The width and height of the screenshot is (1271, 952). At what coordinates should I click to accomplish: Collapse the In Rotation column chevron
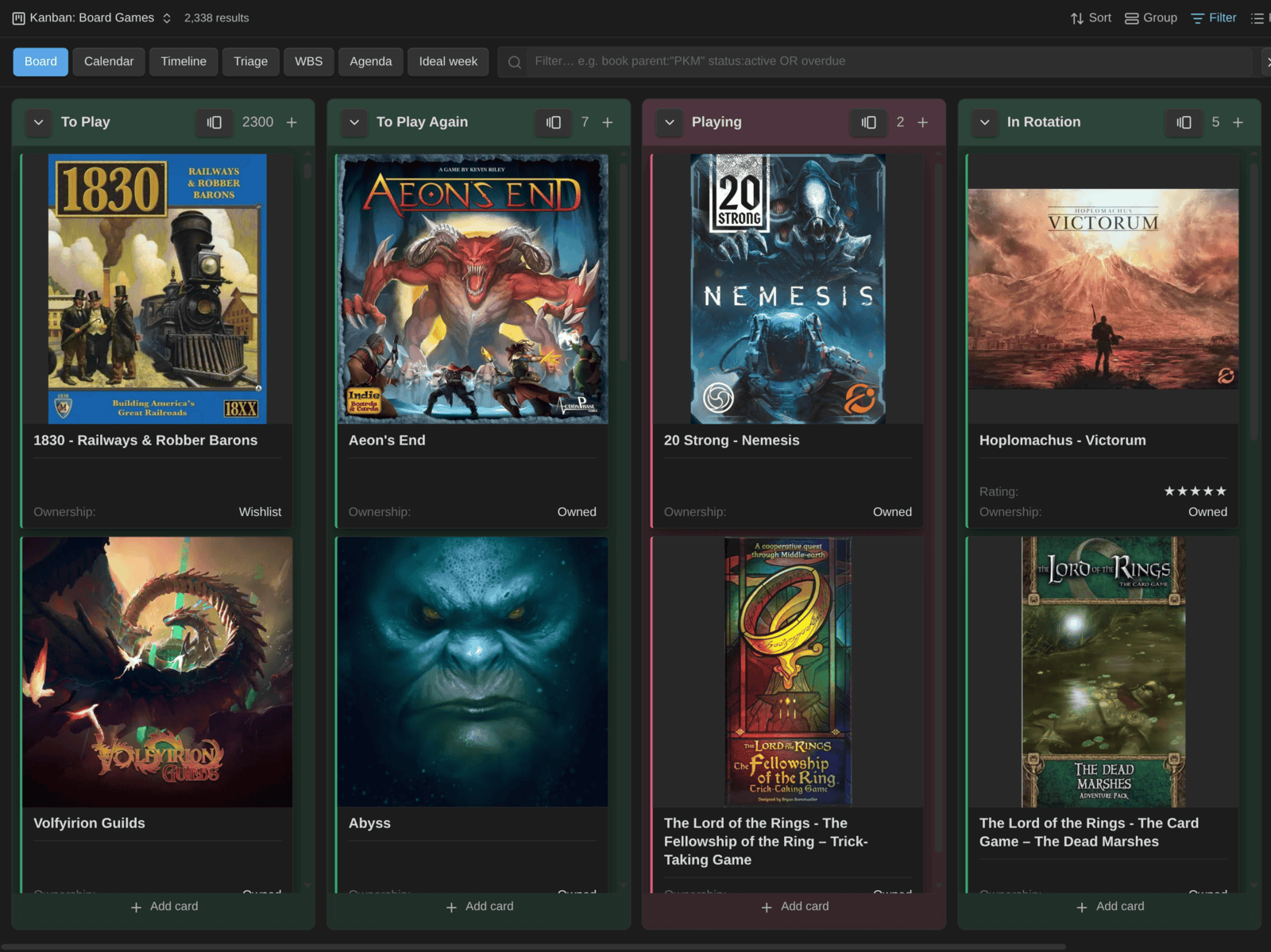(x=985, y=122)
